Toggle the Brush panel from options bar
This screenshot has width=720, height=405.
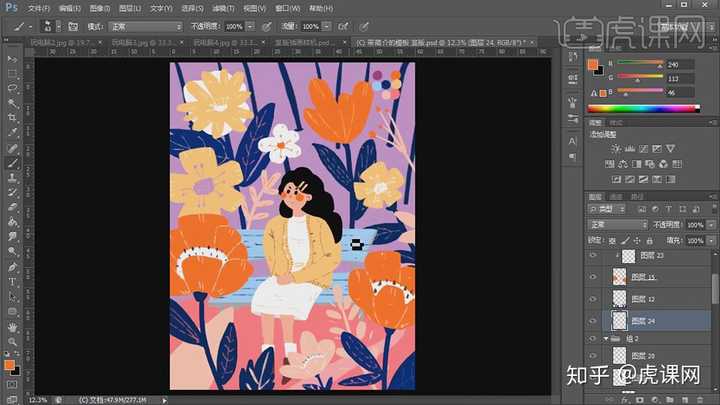[x=73, y=27]
